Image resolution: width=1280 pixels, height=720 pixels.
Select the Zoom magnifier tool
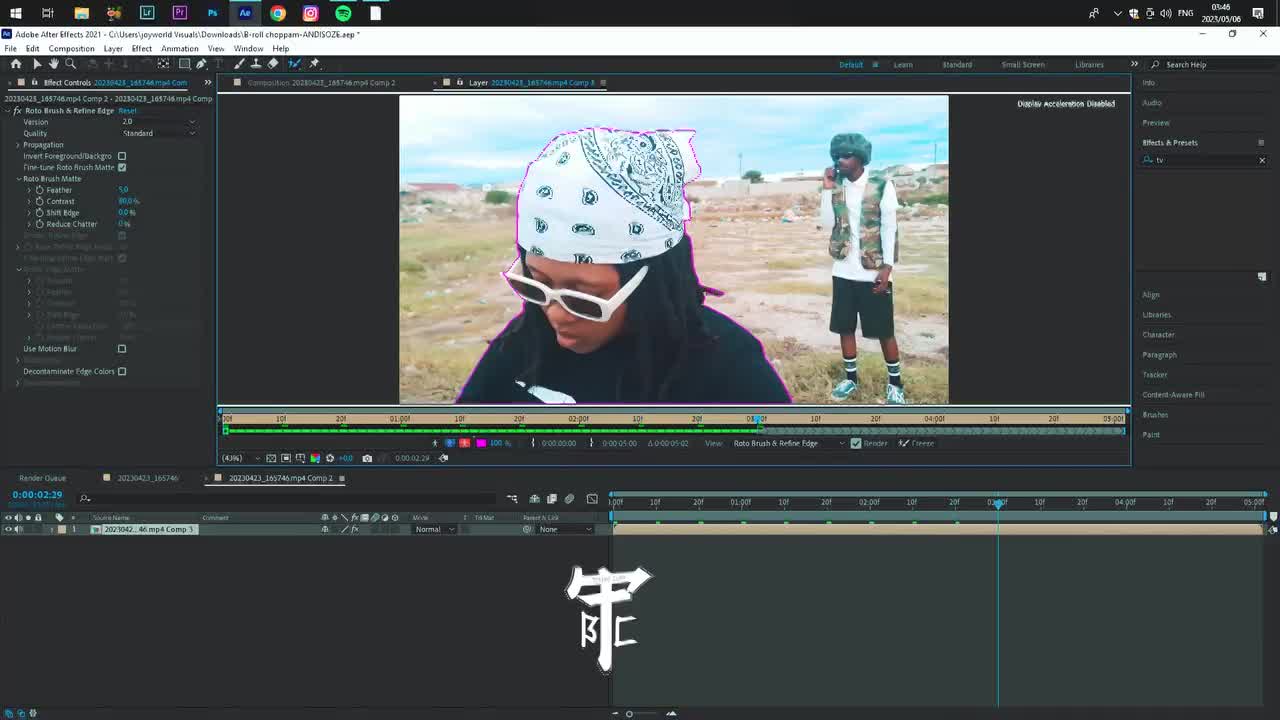tap(70, 64)
